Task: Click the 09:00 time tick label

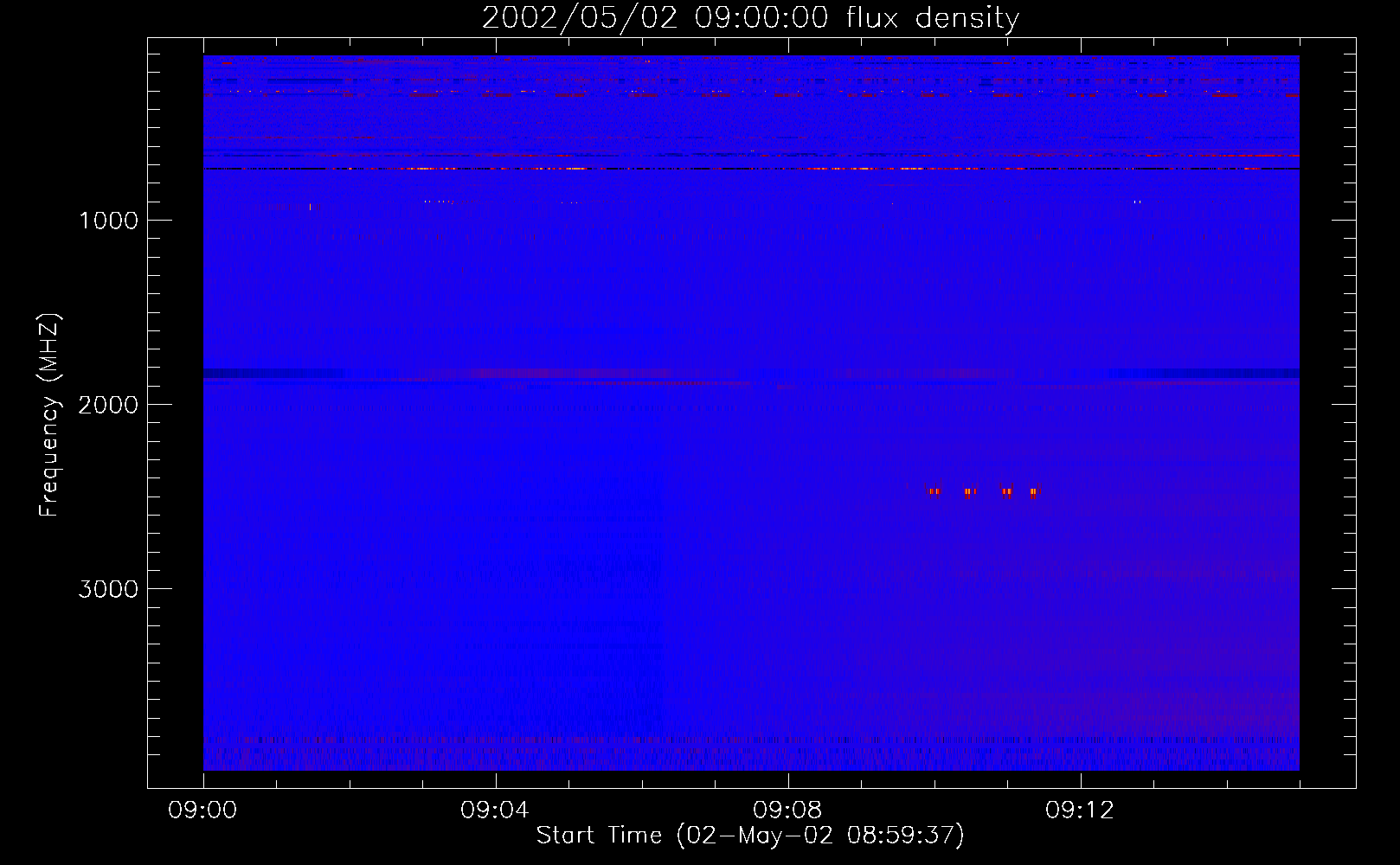Action: tap(202, 811)
